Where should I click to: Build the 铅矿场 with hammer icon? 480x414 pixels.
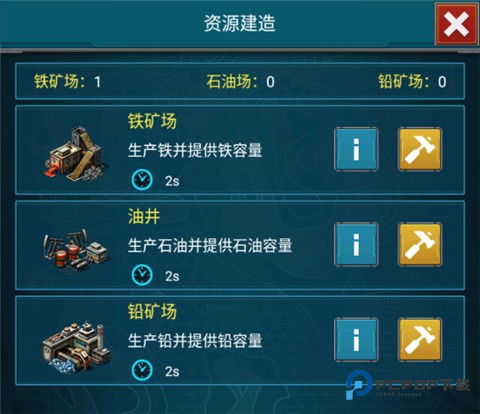tap(420, 340)
